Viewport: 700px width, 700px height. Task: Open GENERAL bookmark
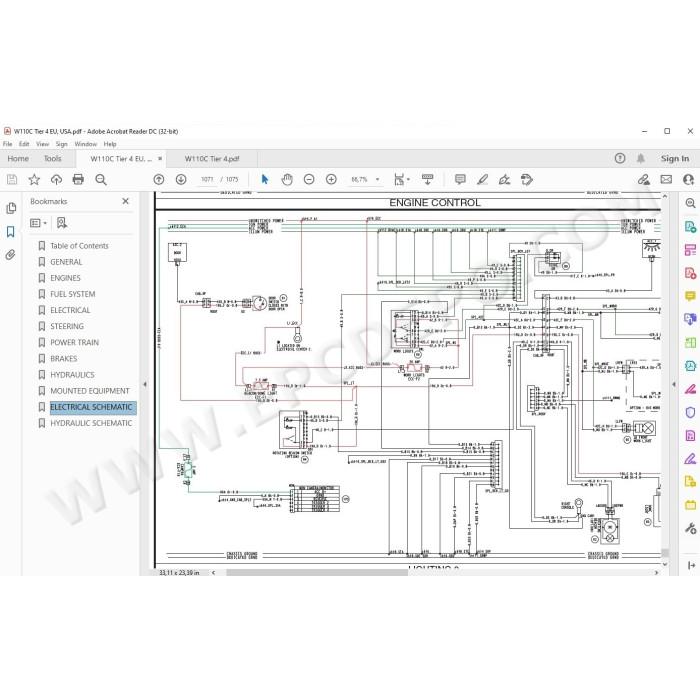tap(66, 262)
